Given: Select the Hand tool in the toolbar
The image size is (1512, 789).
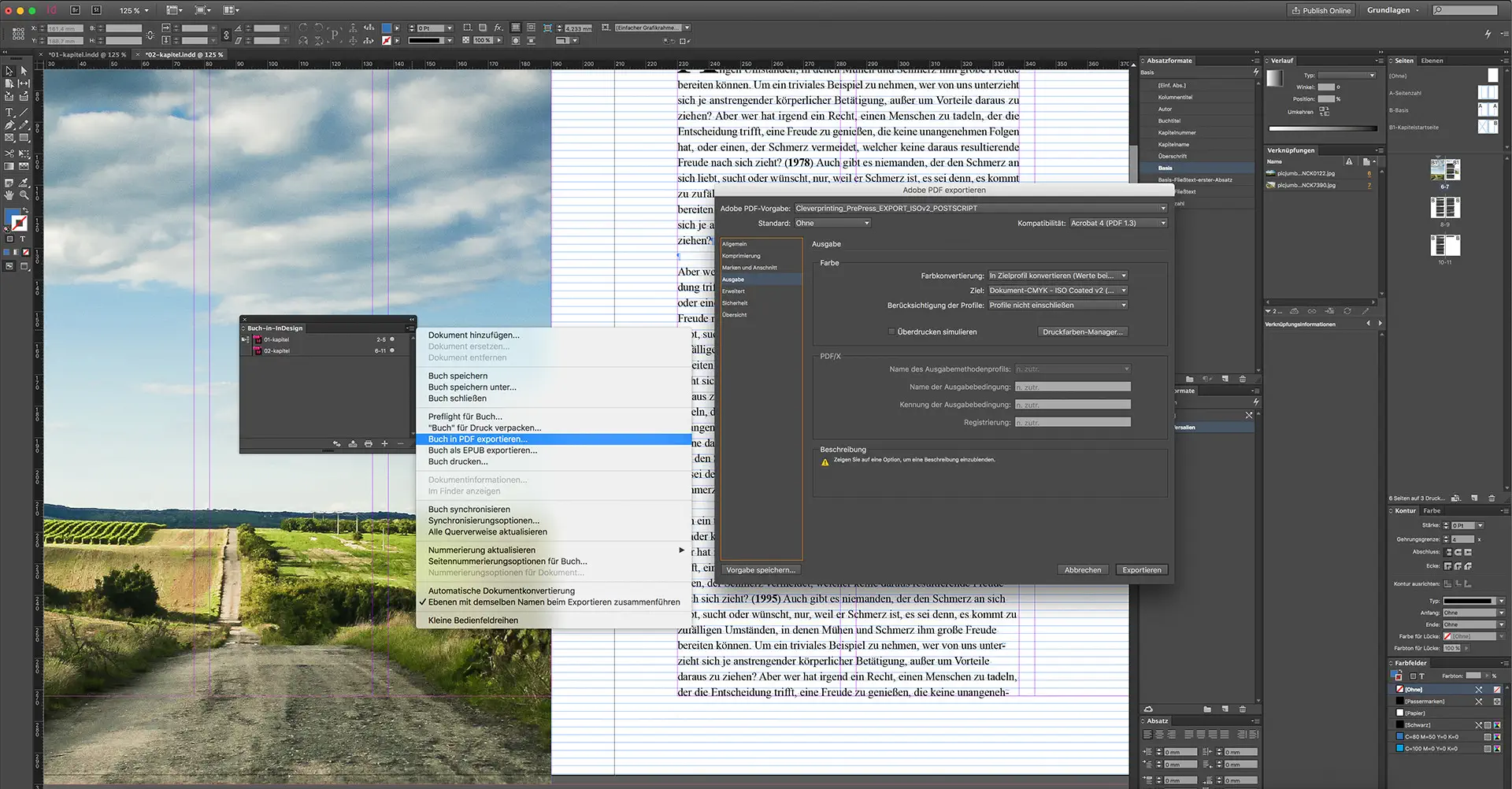Looking at the screenshot, I should pyautogui.click(x=9, y=194).
